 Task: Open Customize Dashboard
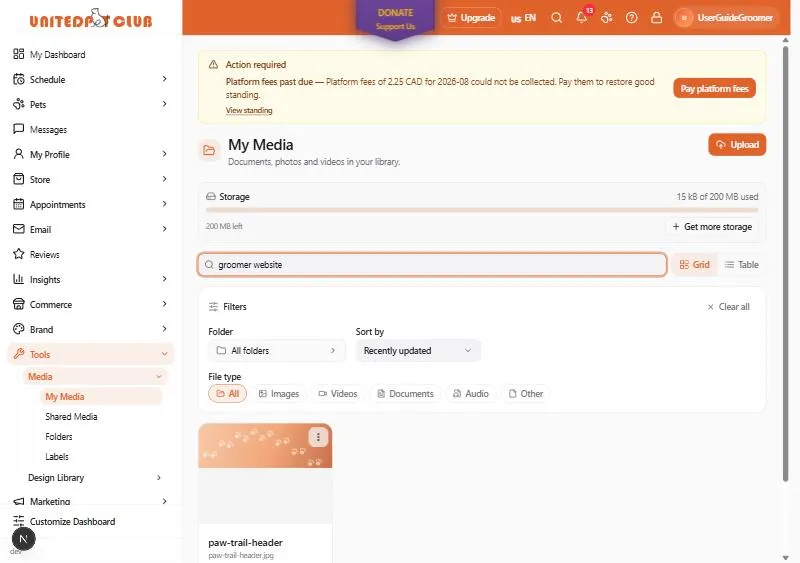pyautogui.click(x=72, y=521)
